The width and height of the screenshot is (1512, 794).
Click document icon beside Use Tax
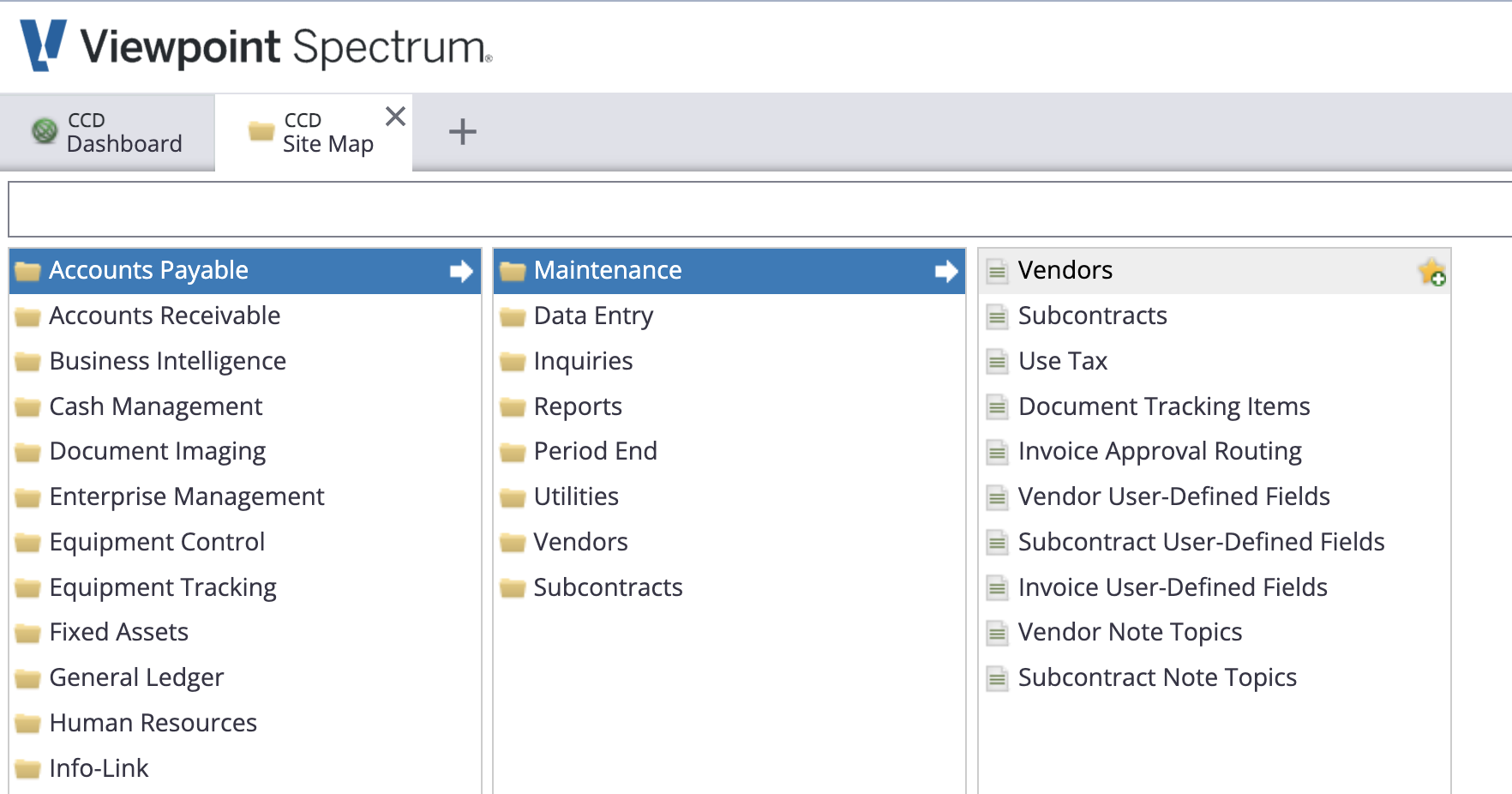click(997, 361)
